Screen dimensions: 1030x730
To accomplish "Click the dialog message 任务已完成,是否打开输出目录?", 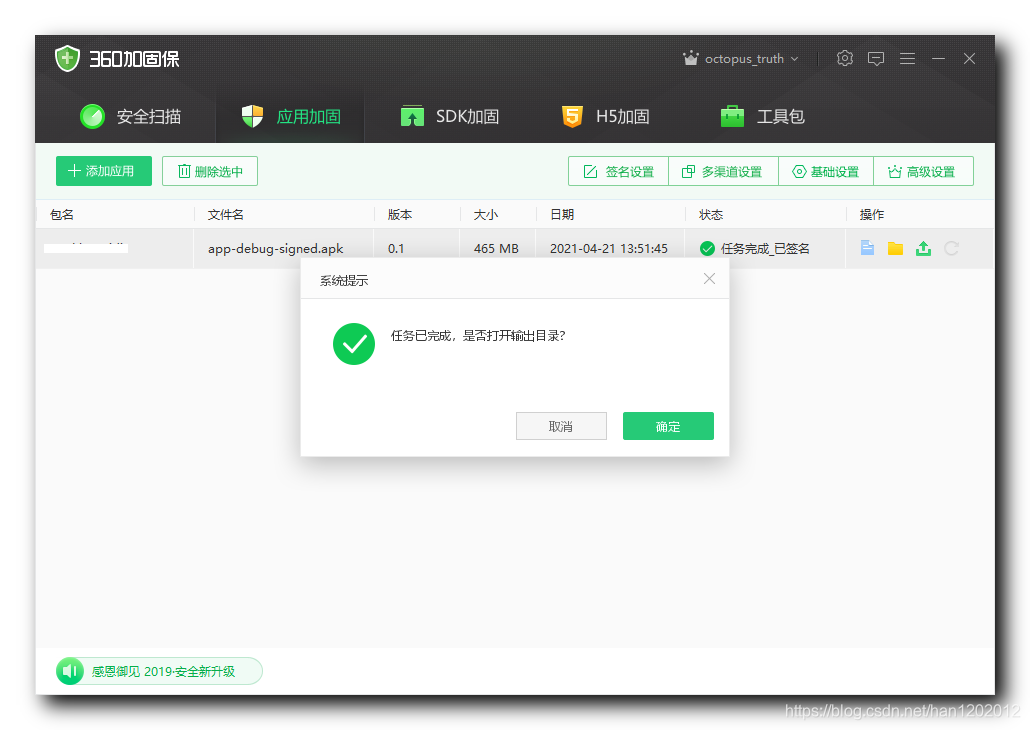I will click(478, 336).
